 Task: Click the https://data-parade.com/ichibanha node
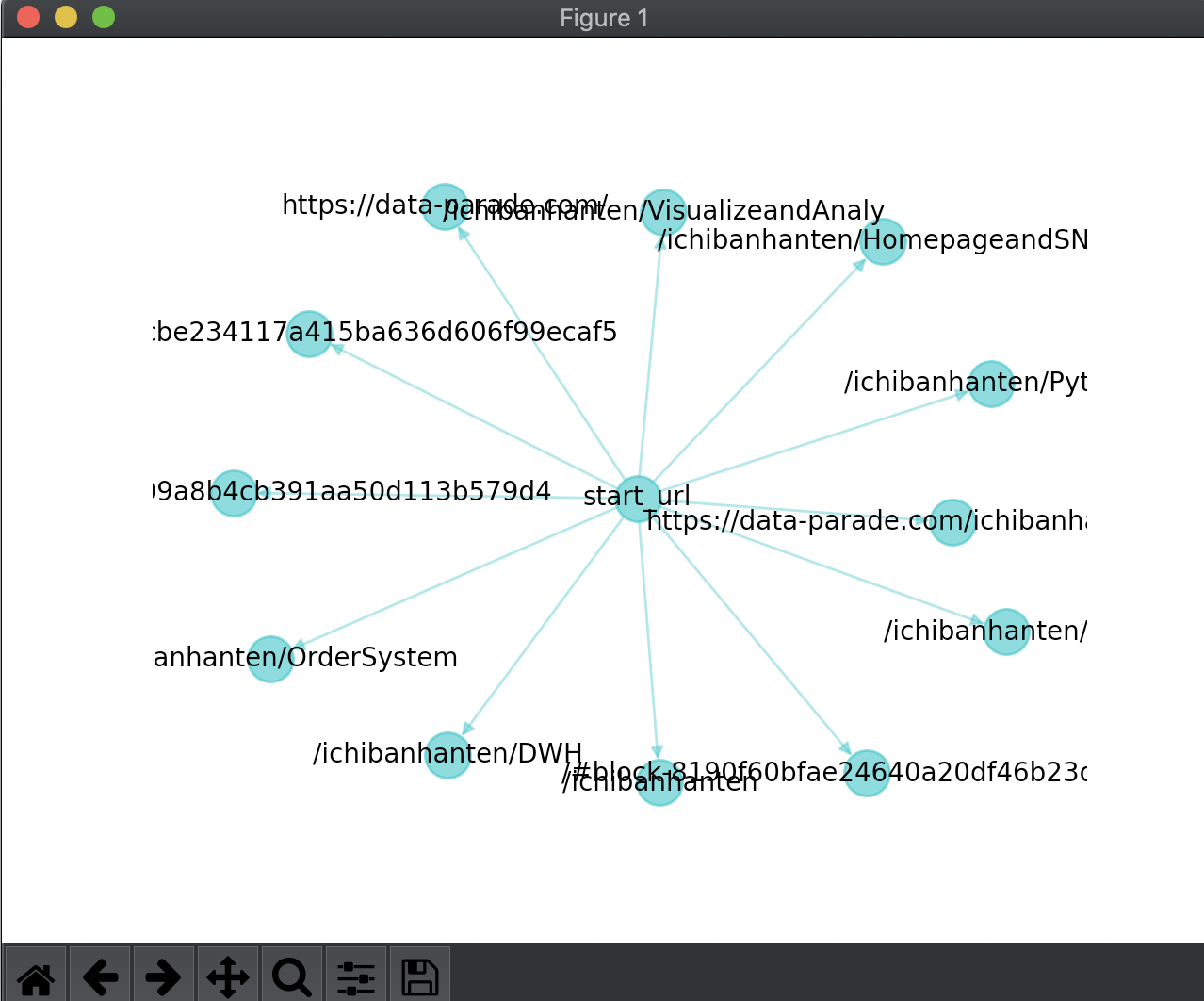tap(952, 522)
